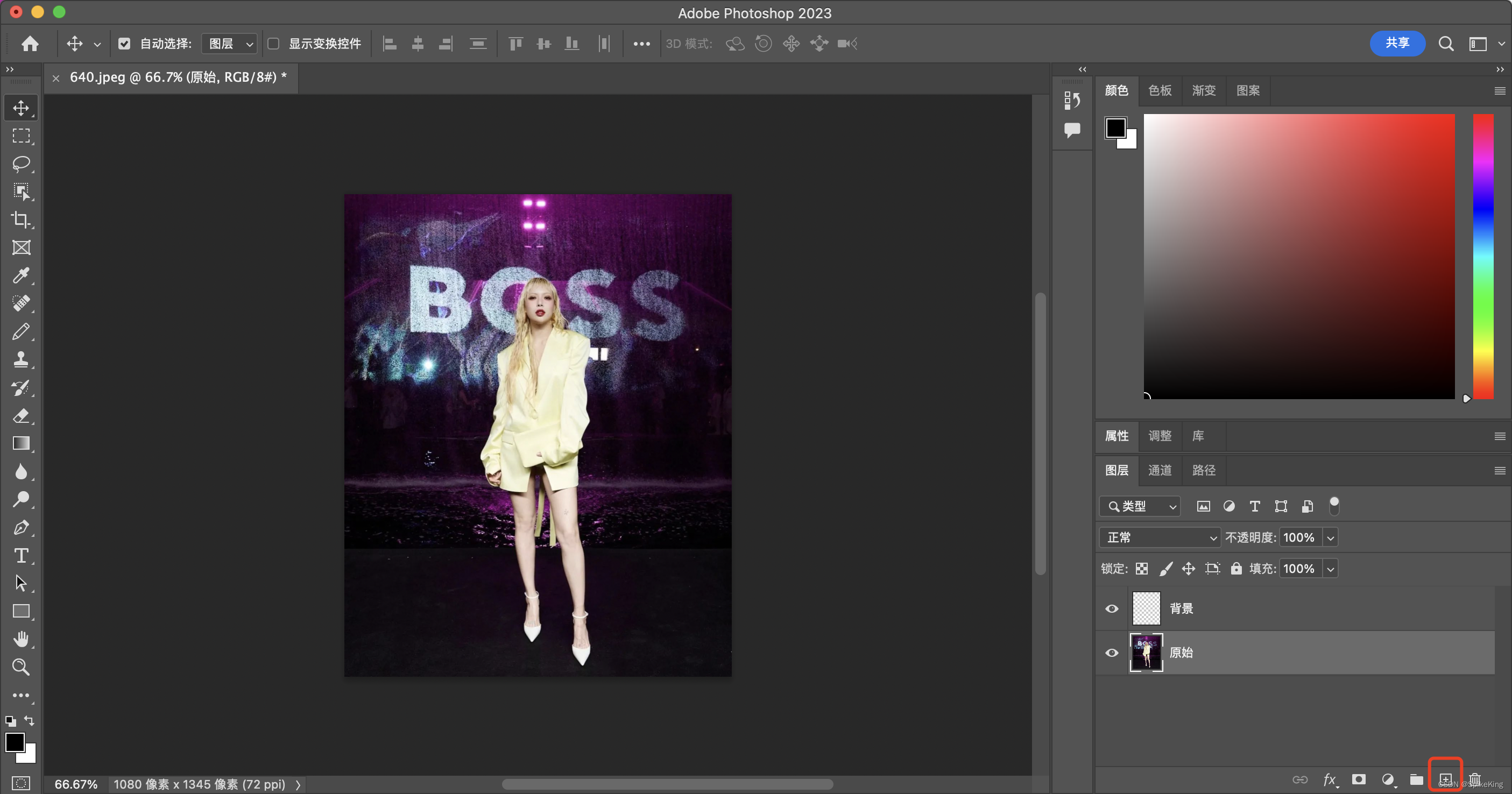Select the Horizontal Type tool
This screenshot has width=1512, height=794.
tap(21, 555)
